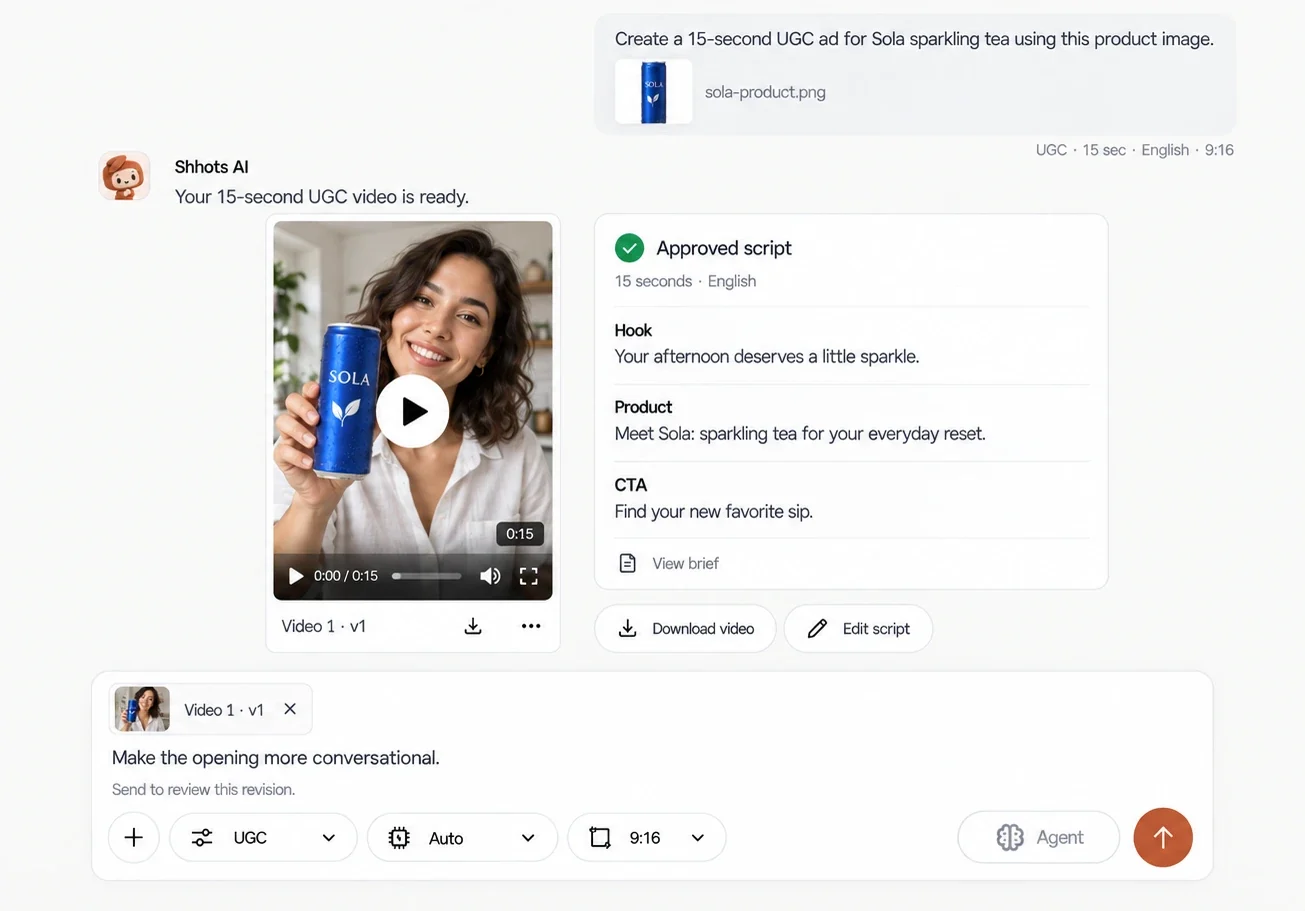The image size is (1305, 911).
Task: Click the sliders icon in the UGC selector
Action: pos(202,837)
